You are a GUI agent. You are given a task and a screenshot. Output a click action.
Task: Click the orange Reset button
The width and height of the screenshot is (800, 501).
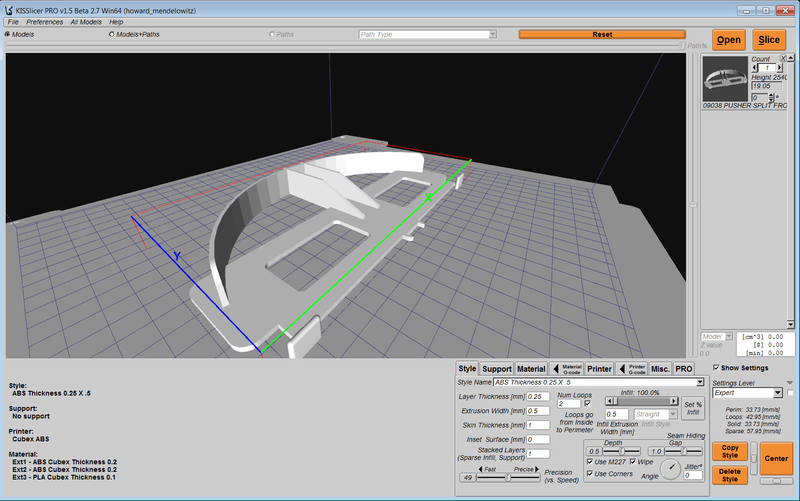point(602,34)
